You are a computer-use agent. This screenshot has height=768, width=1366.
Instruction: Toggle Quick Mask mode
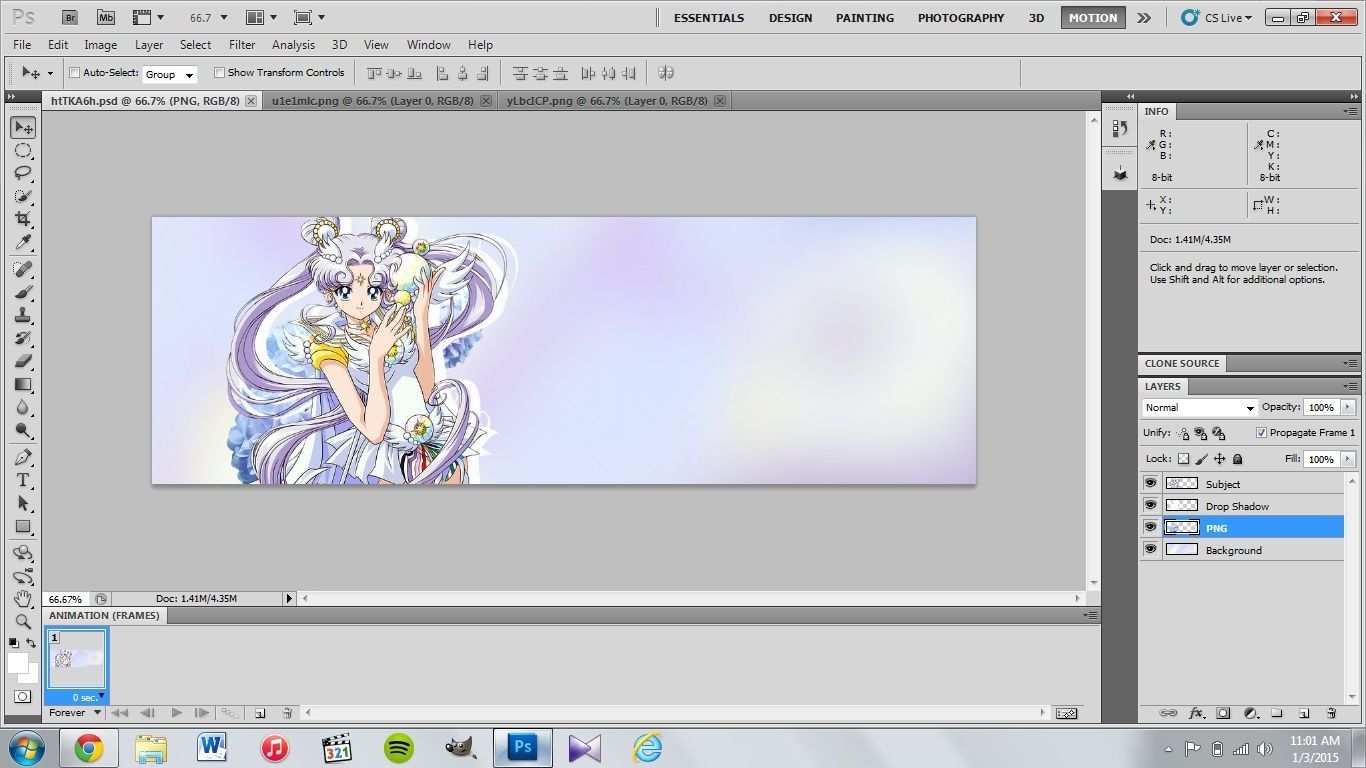(23, 696)
